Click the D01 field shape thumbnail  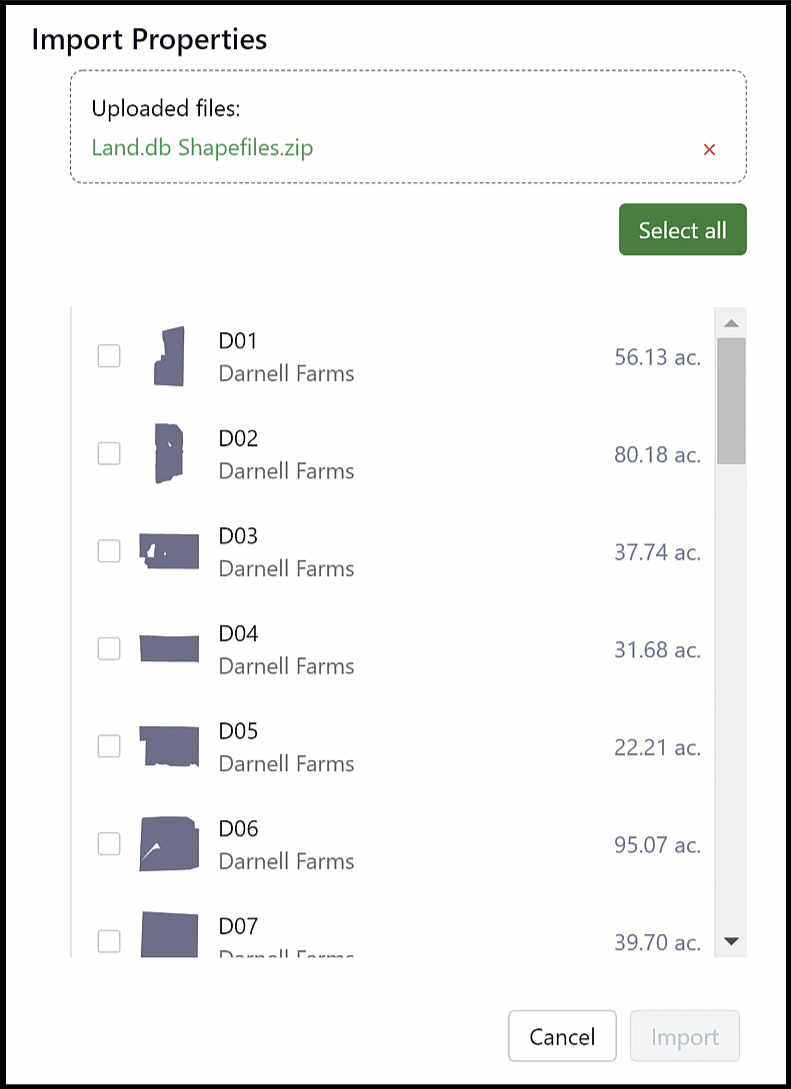pyautogui.click(x=169, y=356)
